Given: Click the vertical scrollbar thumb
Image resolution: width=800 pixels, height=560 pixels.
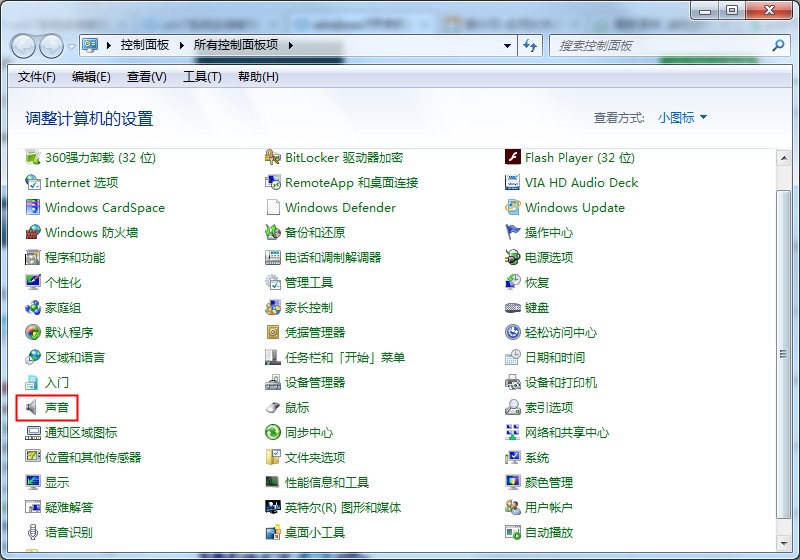Looking at the screenshot, I should click(783, 354).
